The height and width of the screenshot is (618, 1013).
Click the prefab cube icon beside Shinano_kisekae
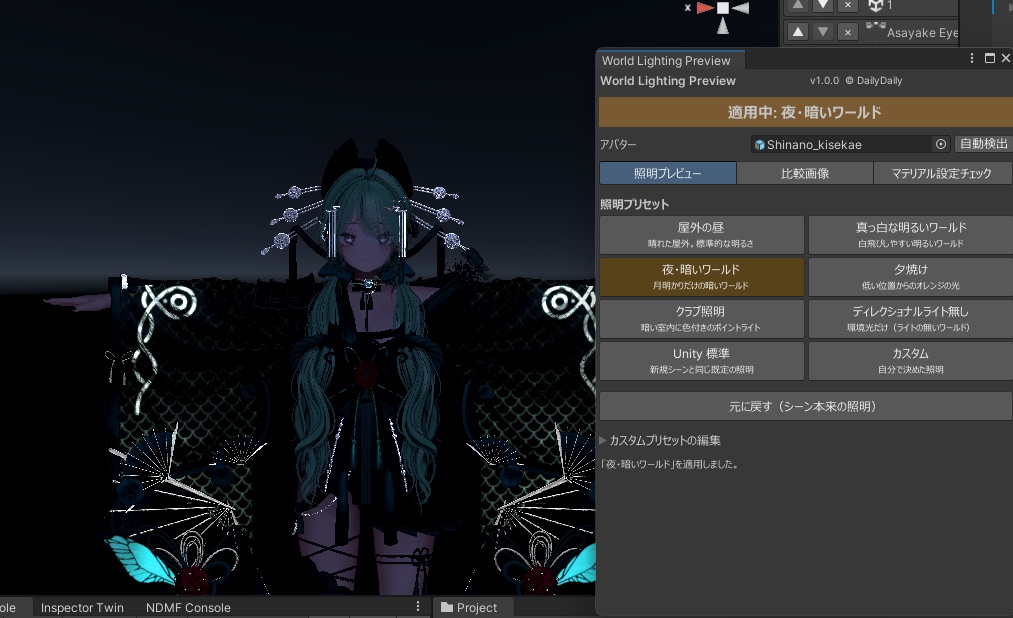coord(760,145)
